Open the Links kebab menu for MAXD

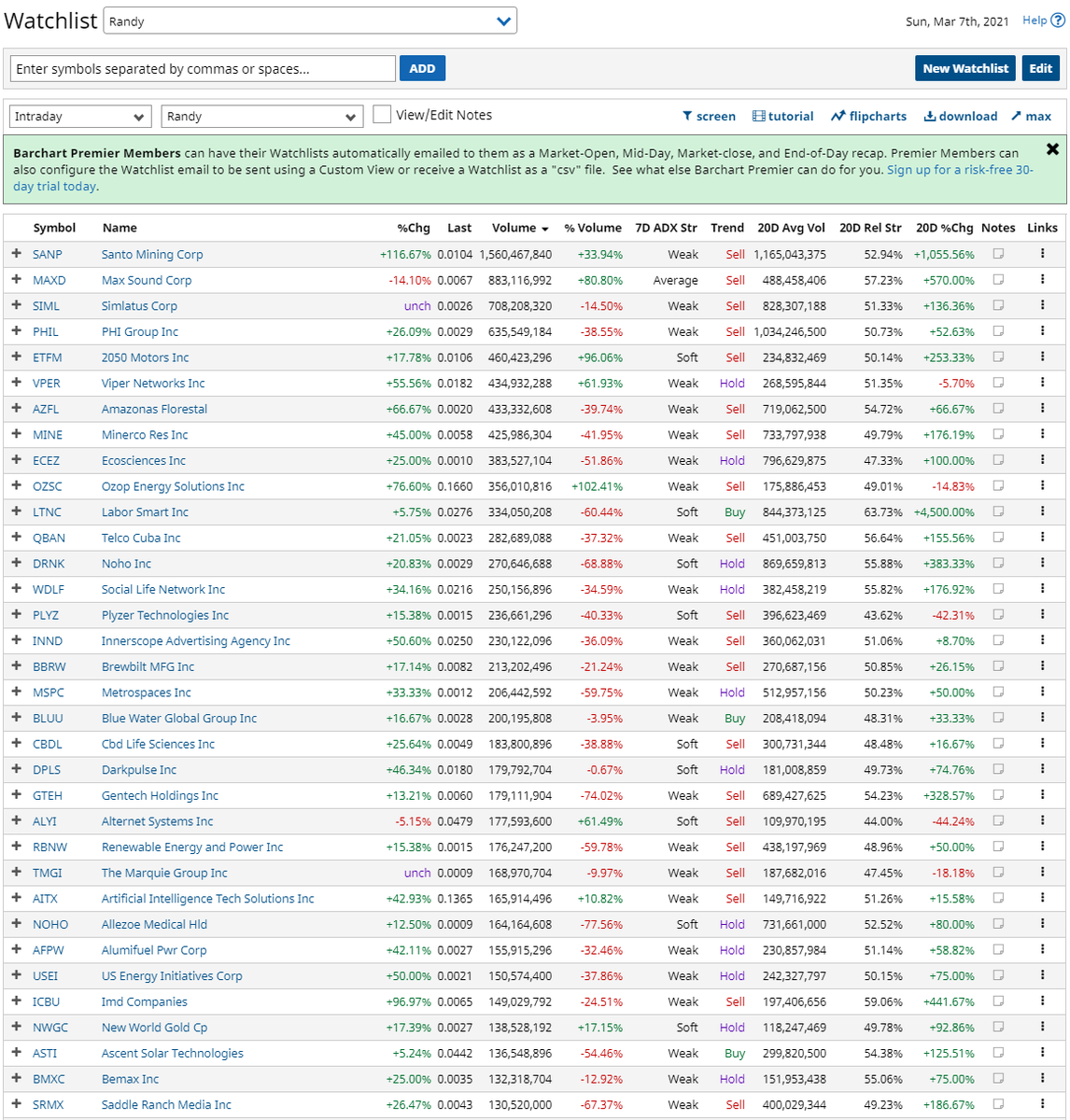(1043, 279)
